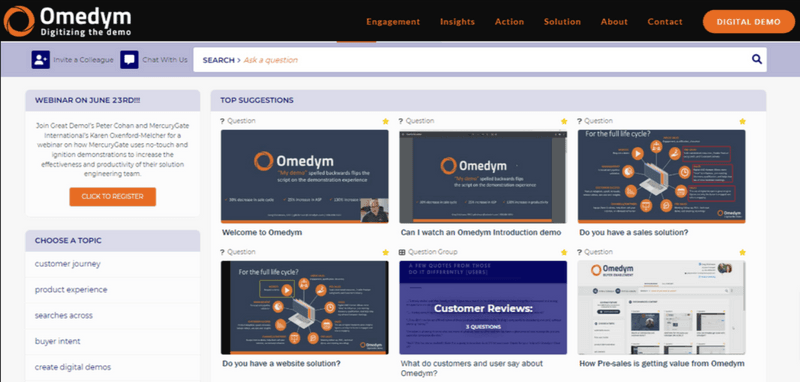Click star on sales solution card

tap(742, 121)
